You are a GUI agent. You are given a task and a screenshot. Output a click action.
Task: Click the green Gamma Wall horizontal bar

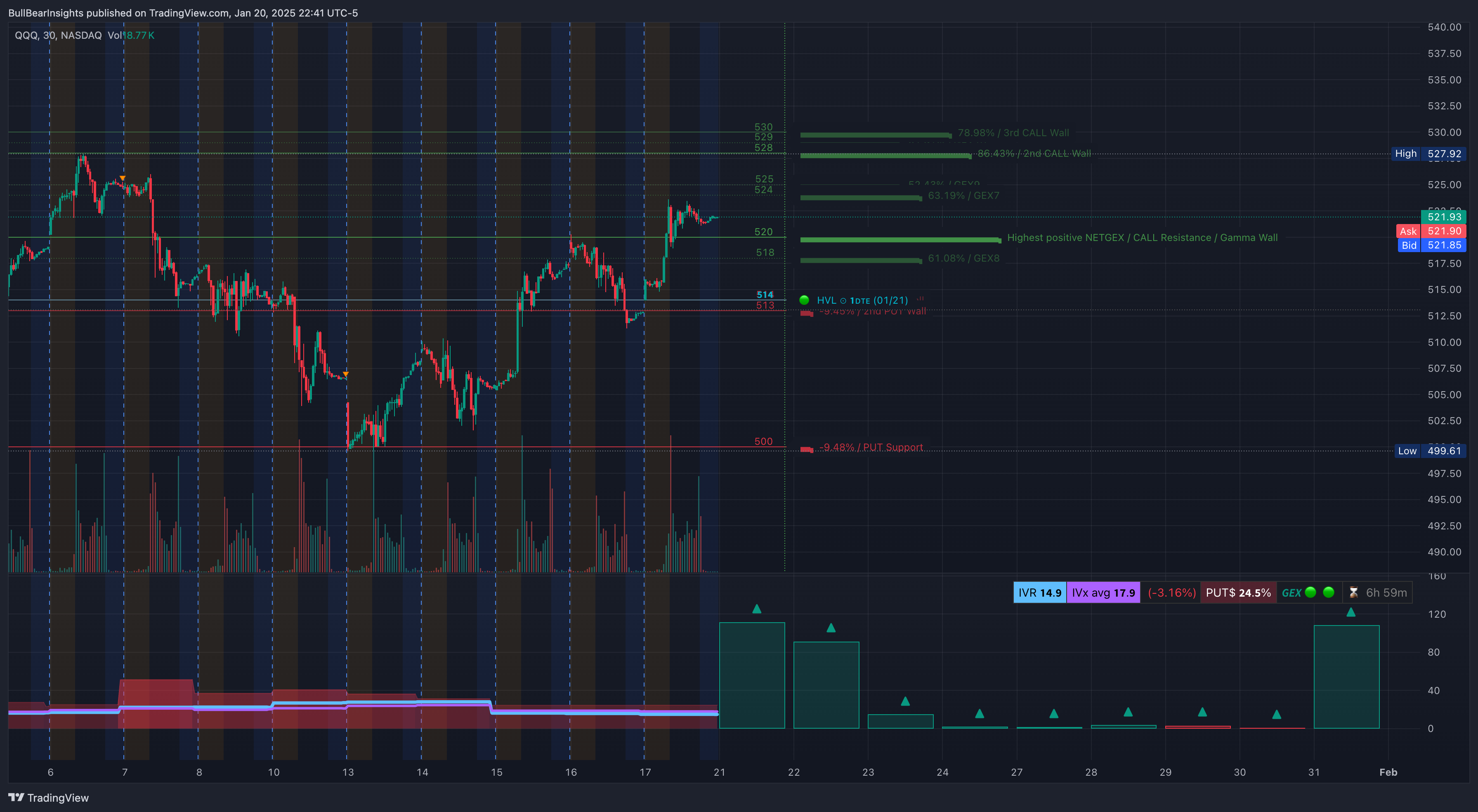(x=900, y=240)
